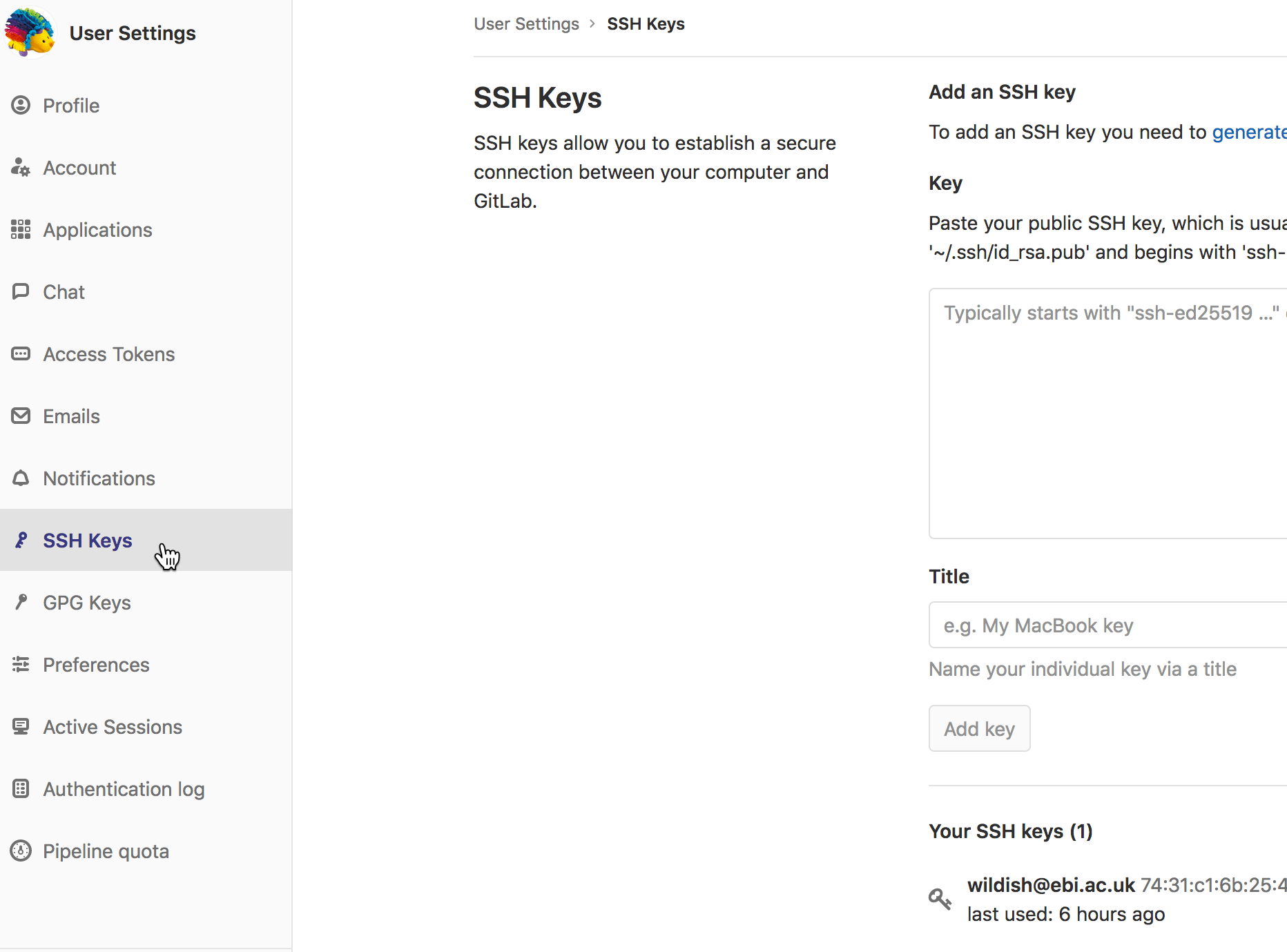Screen dimensions: 1287x952
Task: Click the Preferences sliders icon
Action: (20, 664)
